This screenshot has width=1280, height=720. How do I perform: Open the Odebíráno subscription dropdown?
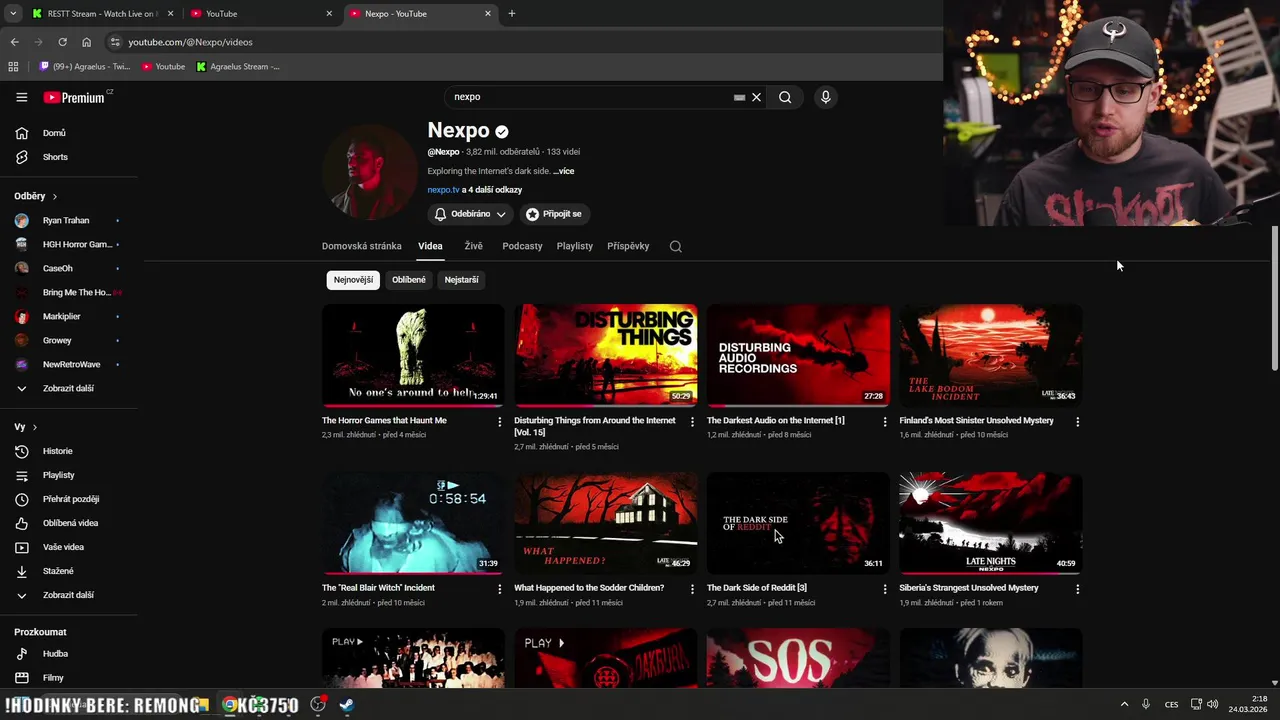470,214
